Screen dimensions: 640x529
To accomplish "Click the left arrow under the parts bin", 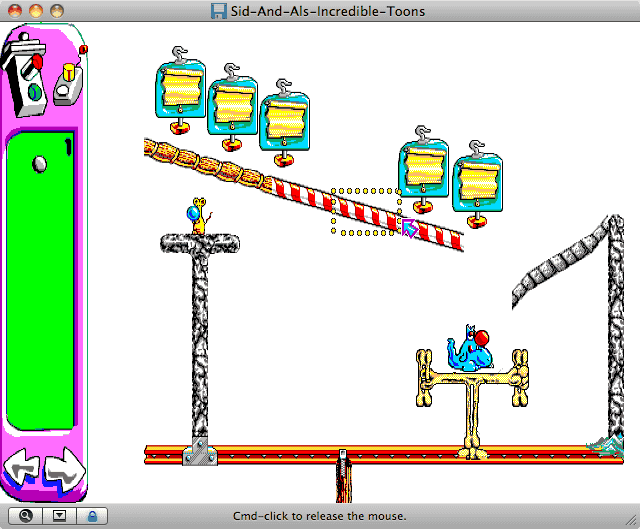I will coord(21,468).
